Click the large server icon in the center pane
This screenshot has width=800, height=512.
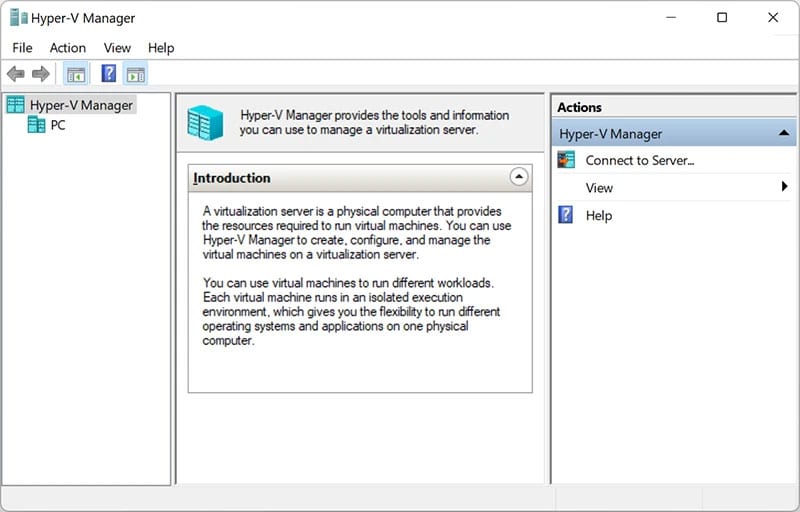(206, 122)
